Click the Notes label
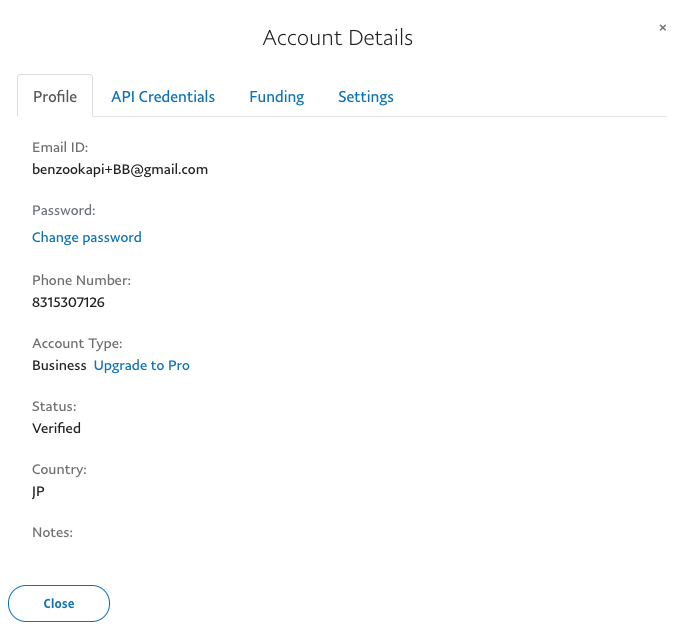This screenshot has width=682, height=627. click(53, 533)
